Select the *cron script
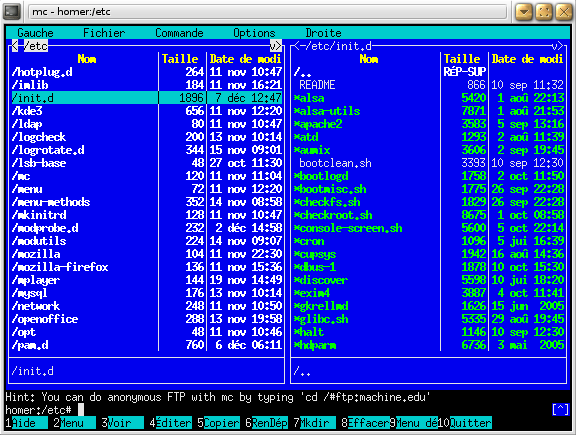This screenshot has width=576, height=435. (429, 241)
